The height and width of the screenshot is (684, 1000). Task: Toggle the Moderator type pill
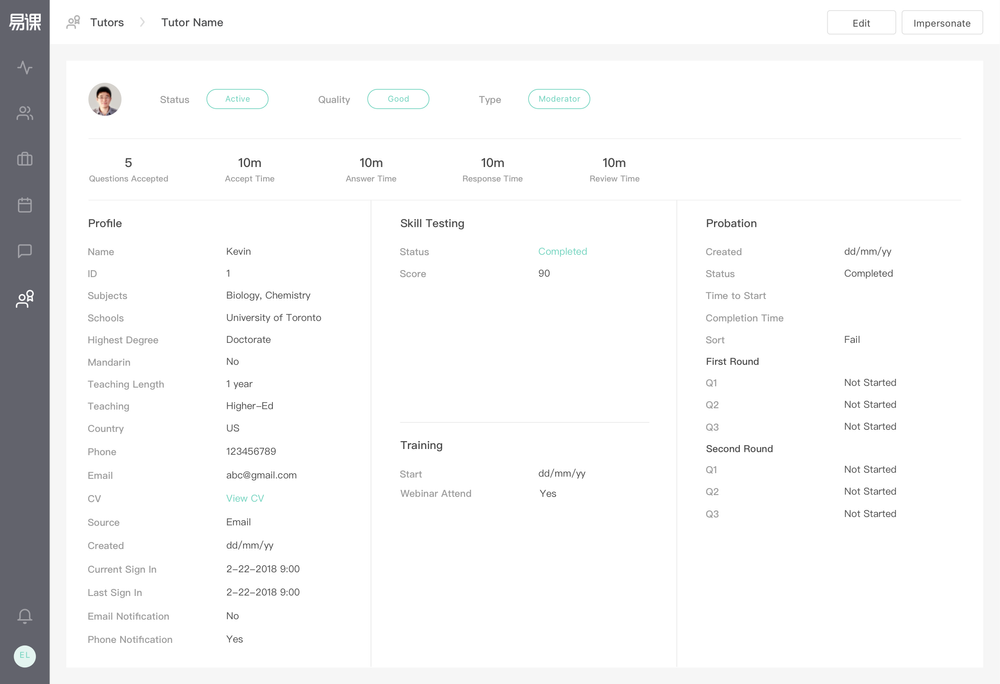coord(560,99)
